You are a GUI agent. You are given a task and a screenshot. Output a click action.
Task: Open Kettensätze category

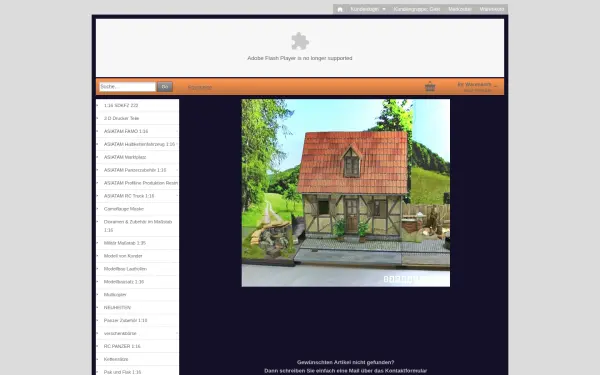tap(116, 359)
